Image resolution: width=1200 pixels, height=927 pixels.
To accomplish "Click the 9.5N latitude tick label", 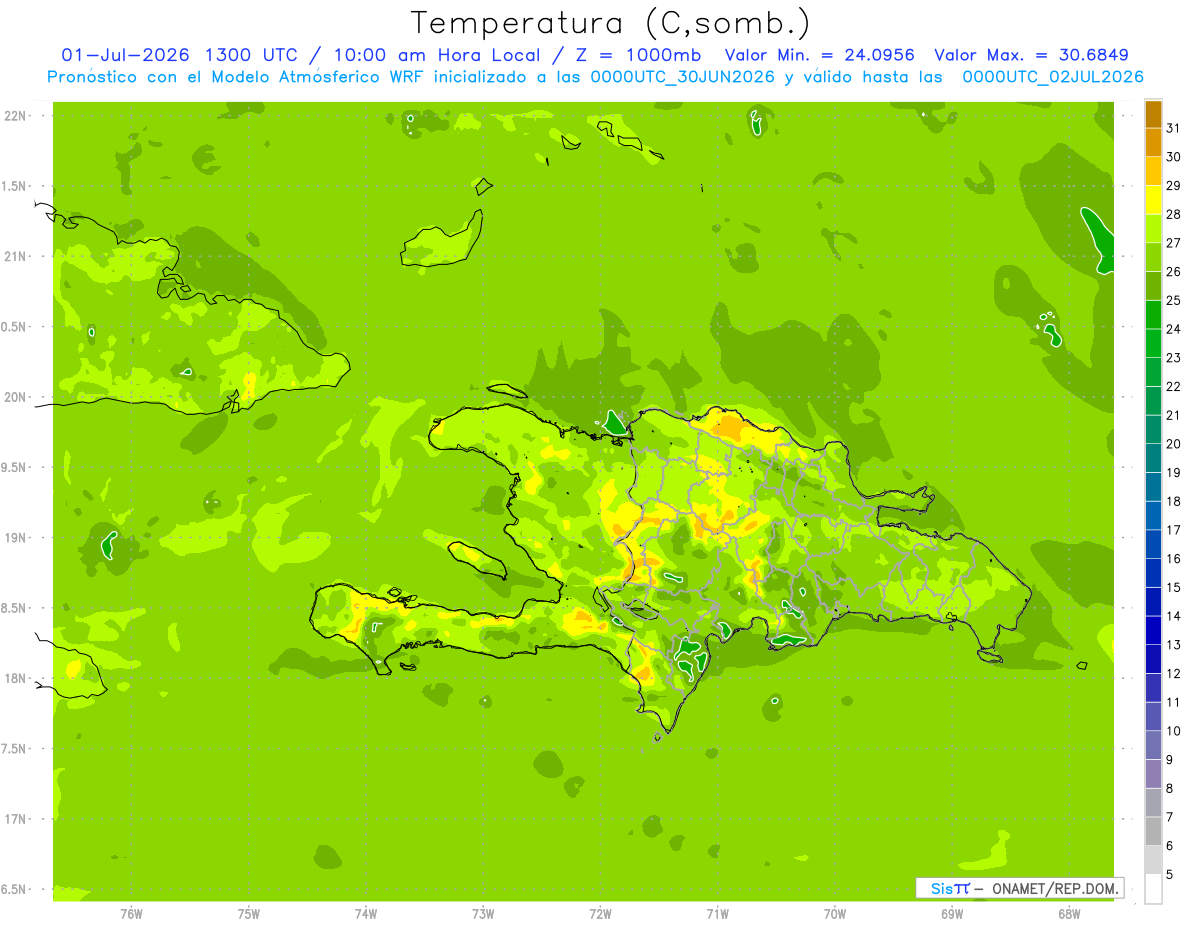I will click(15, 467).
